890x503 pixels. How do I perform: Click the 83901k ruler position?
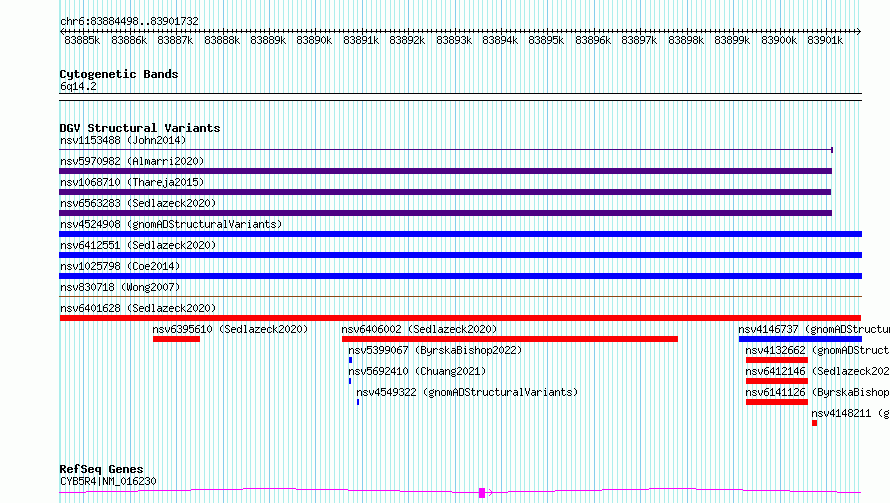pyautogui.click(x=825, y=40)
